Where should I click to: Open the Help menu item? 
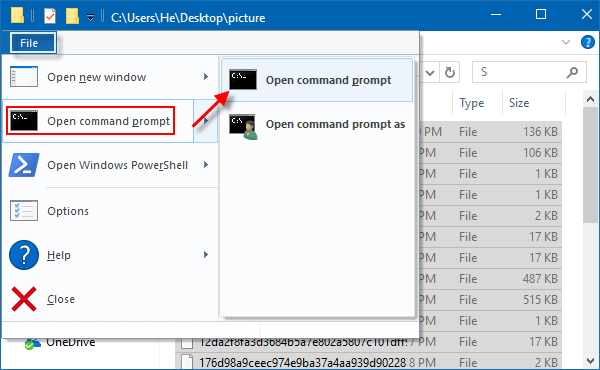[109, 255]
